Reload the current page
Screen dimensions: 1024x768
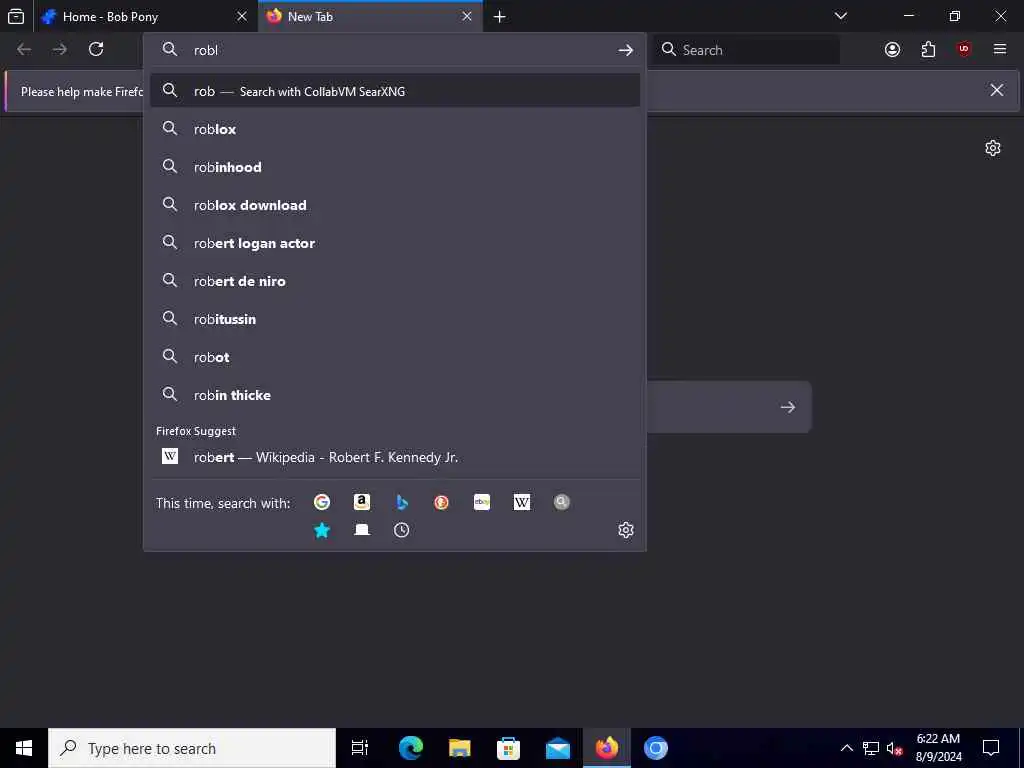[96, 49]
